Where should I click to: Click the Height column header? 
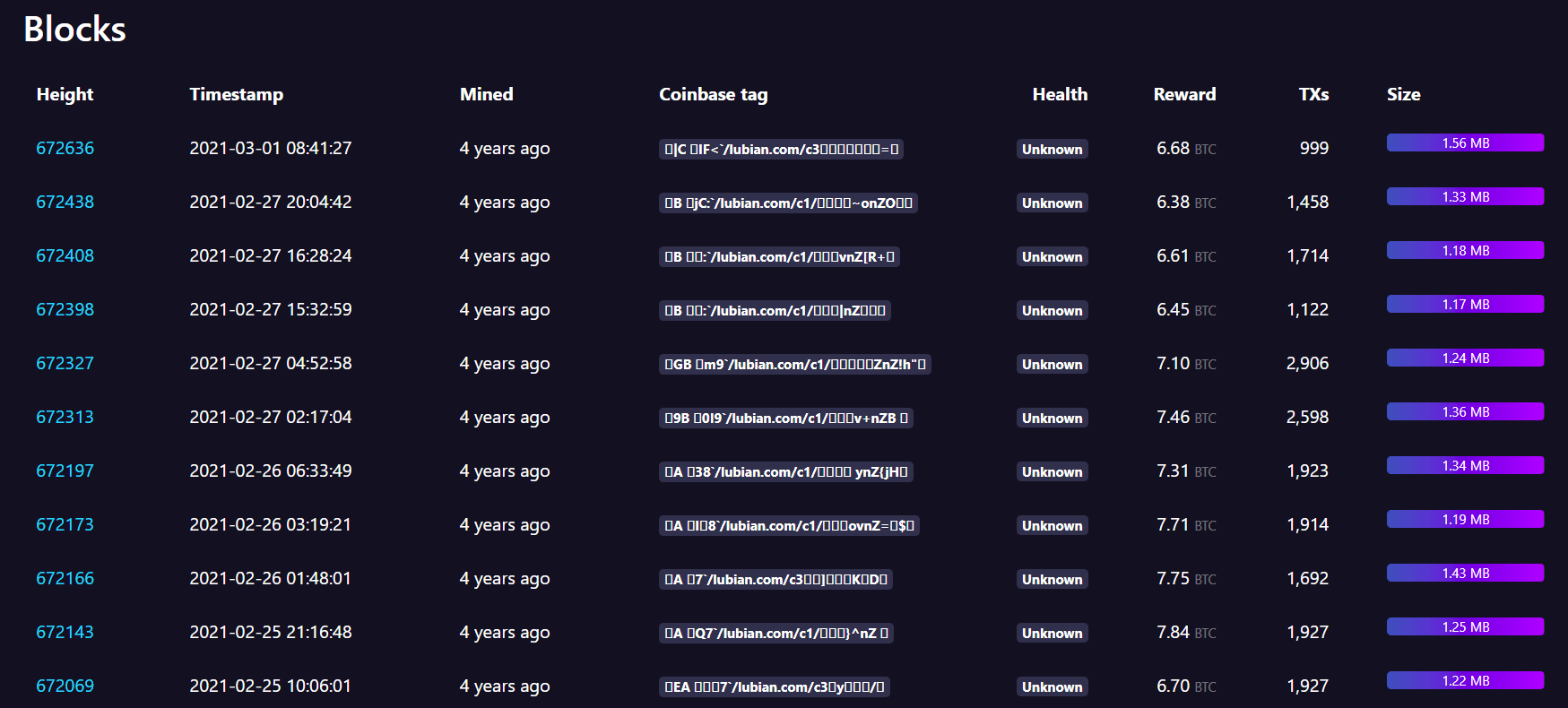coord(65,94)
